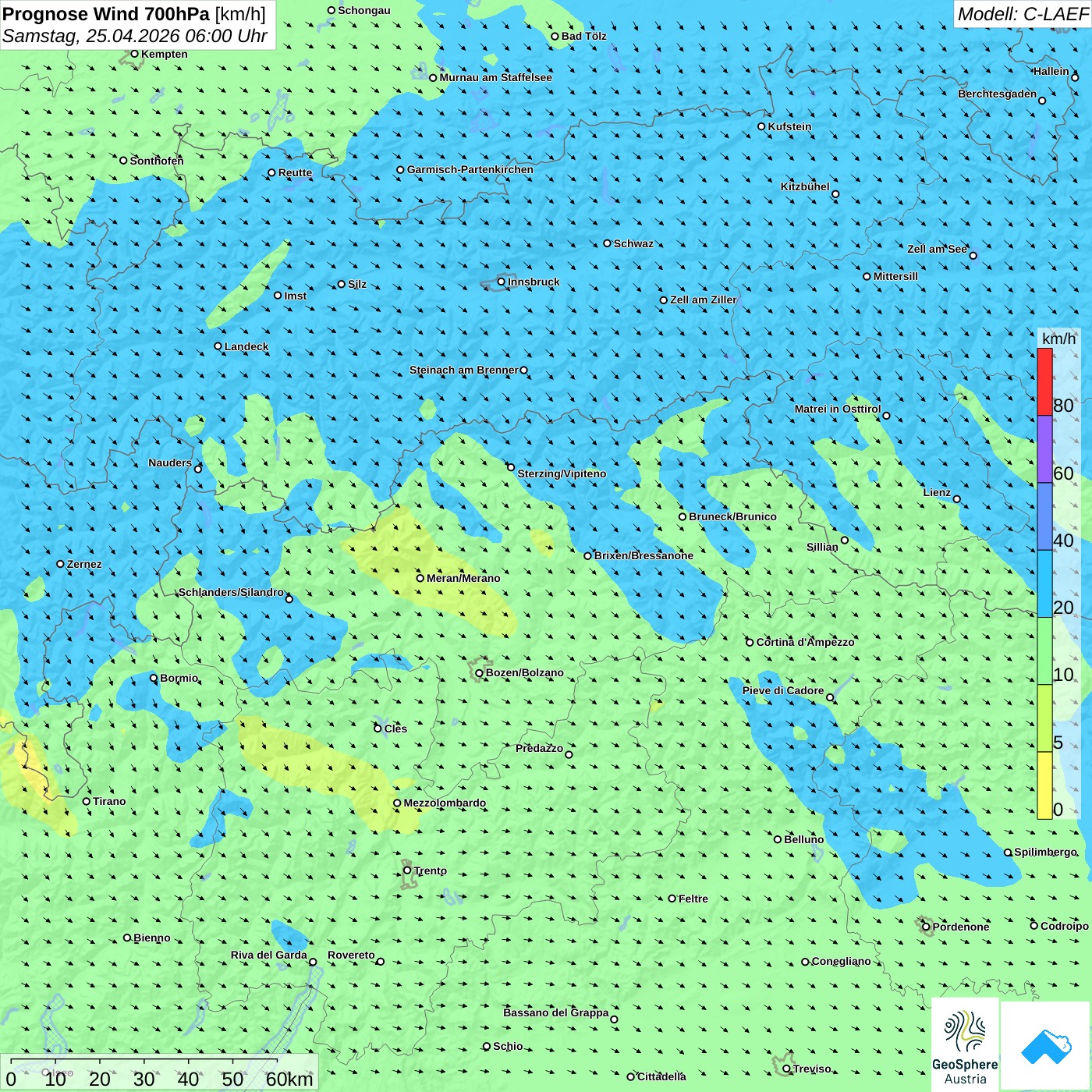This screenshot has width=1092, height=1092.
Task: Select the Cles label
Action: pos(395,729)
